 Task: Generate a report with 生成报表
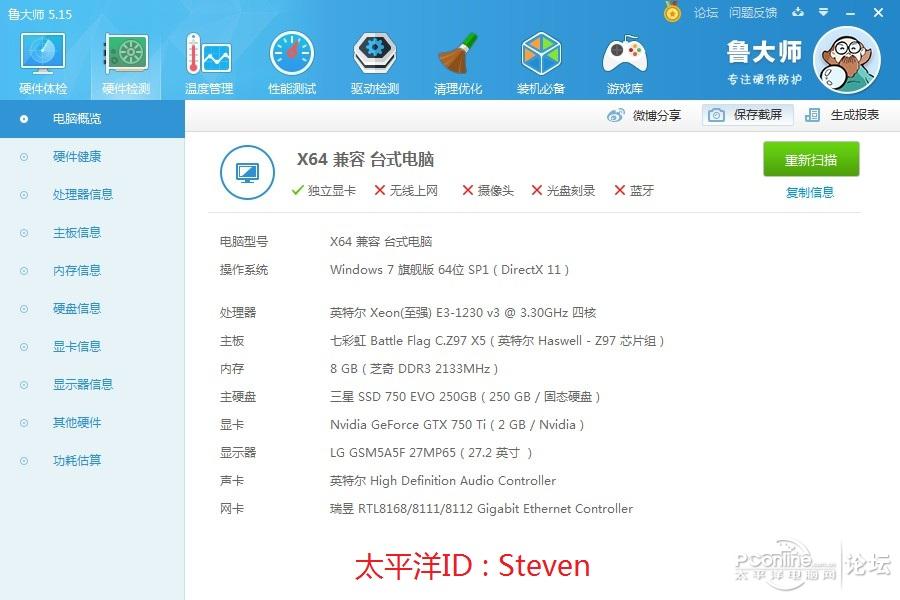(842, 115)
